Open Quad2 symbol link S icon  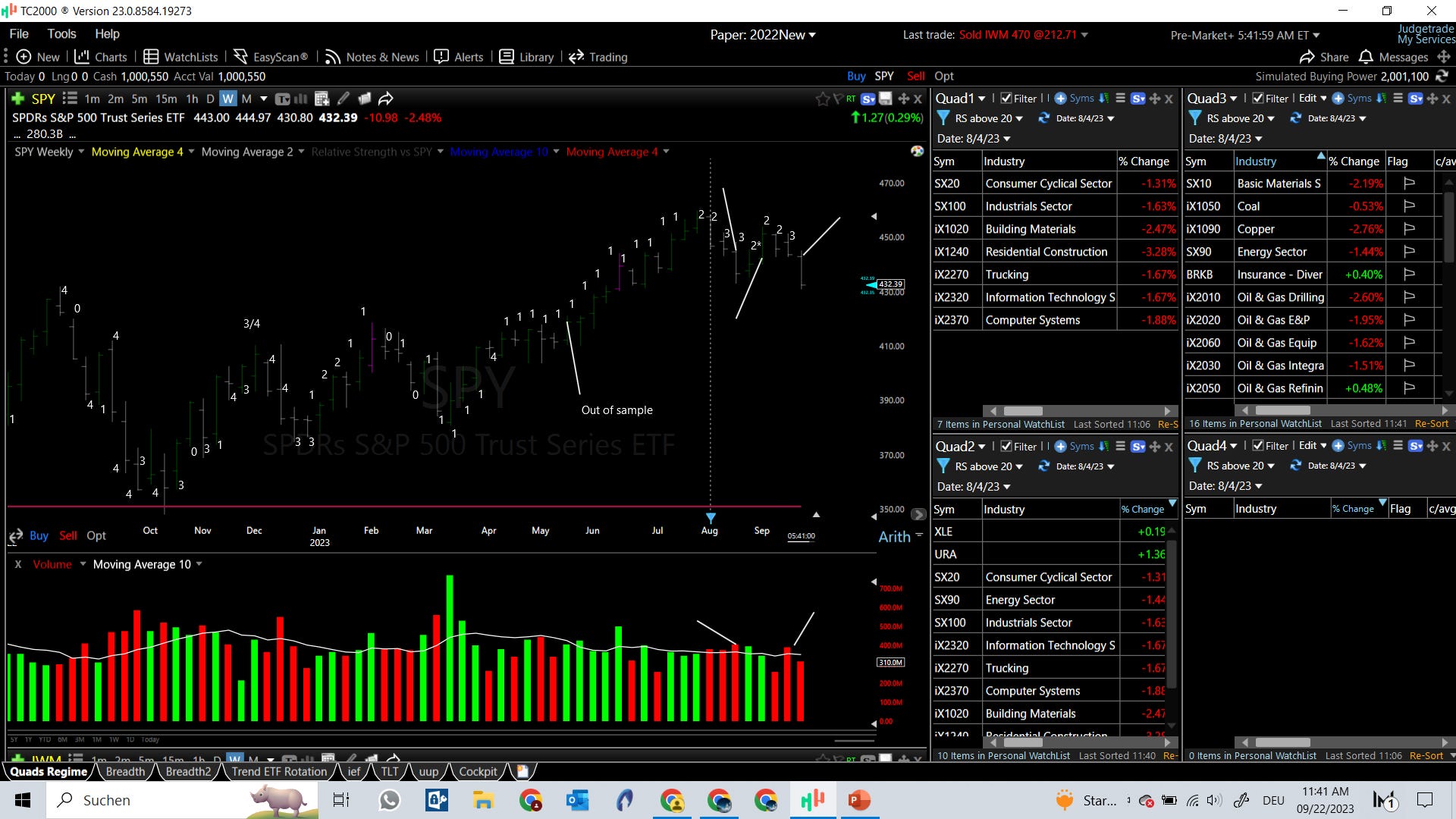point(1137,447)
